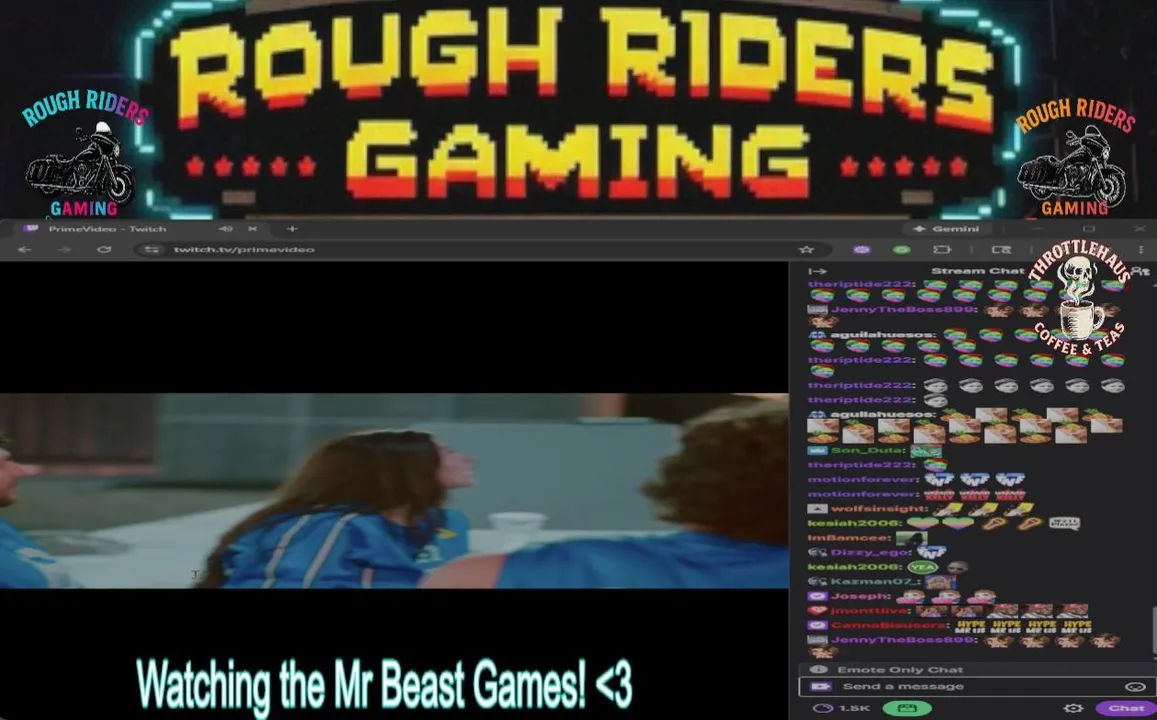
Task: Click username wolfsinsight in chat
Action: tap(878, 508)
